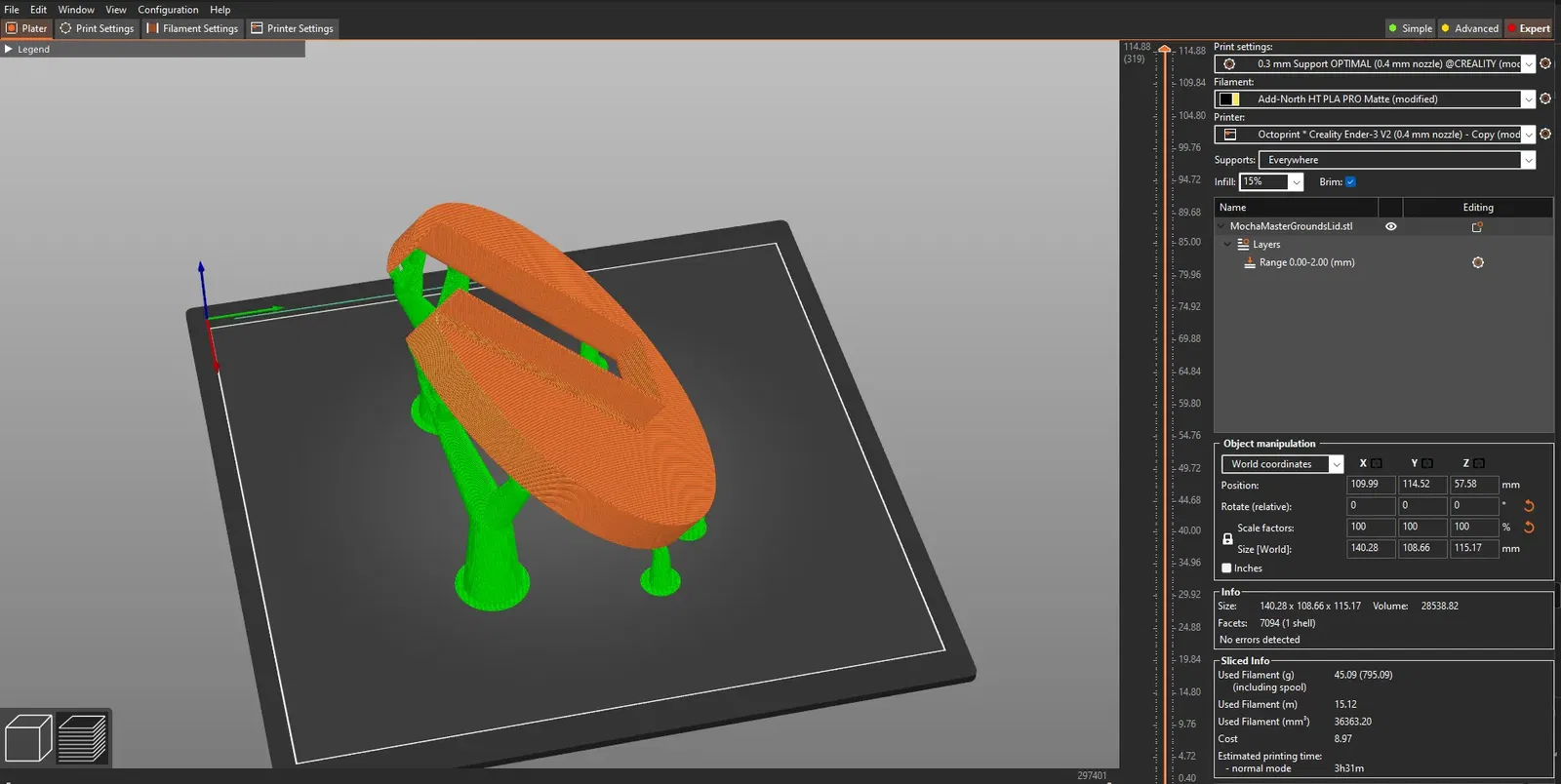Open the Help menu
The image size is (1561, 784).
tap(220, 10)
